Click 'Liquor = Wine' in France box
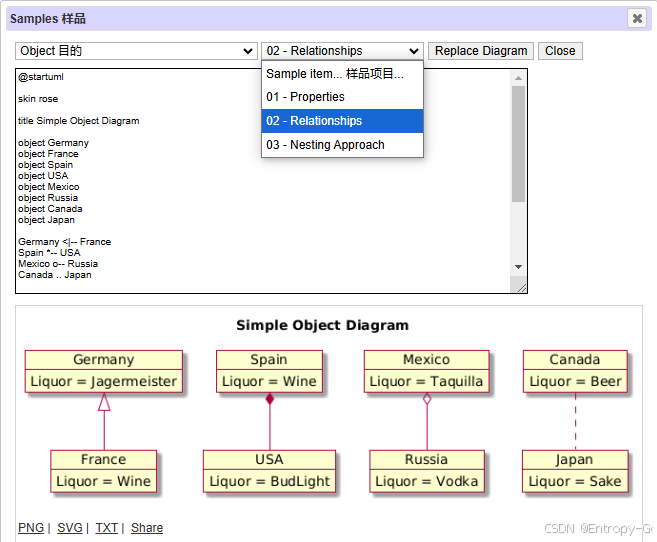 click(103, 481)
